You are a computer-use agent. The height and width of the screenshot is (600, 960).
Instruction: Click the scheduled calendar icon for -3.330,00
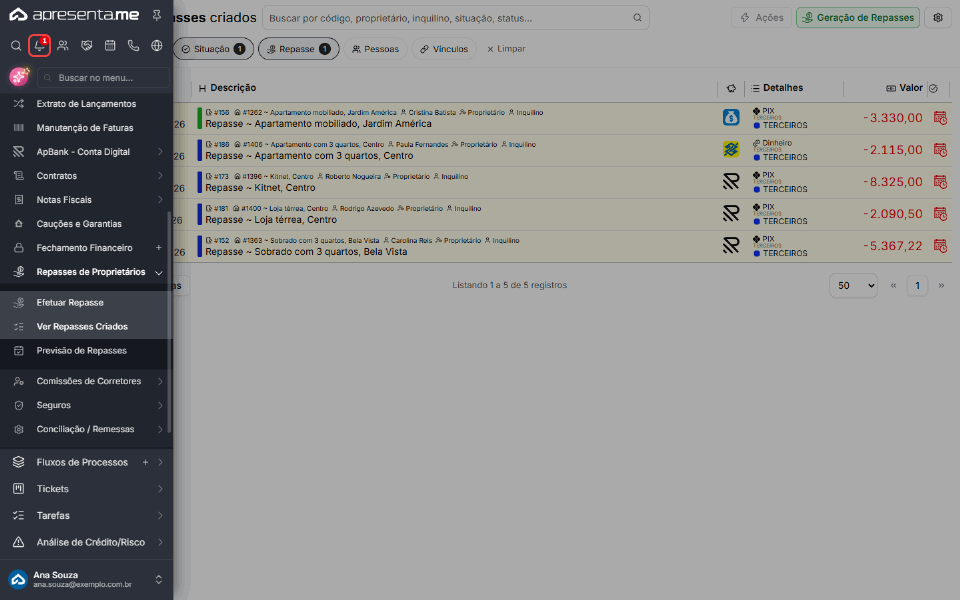[x=940, y=118]
